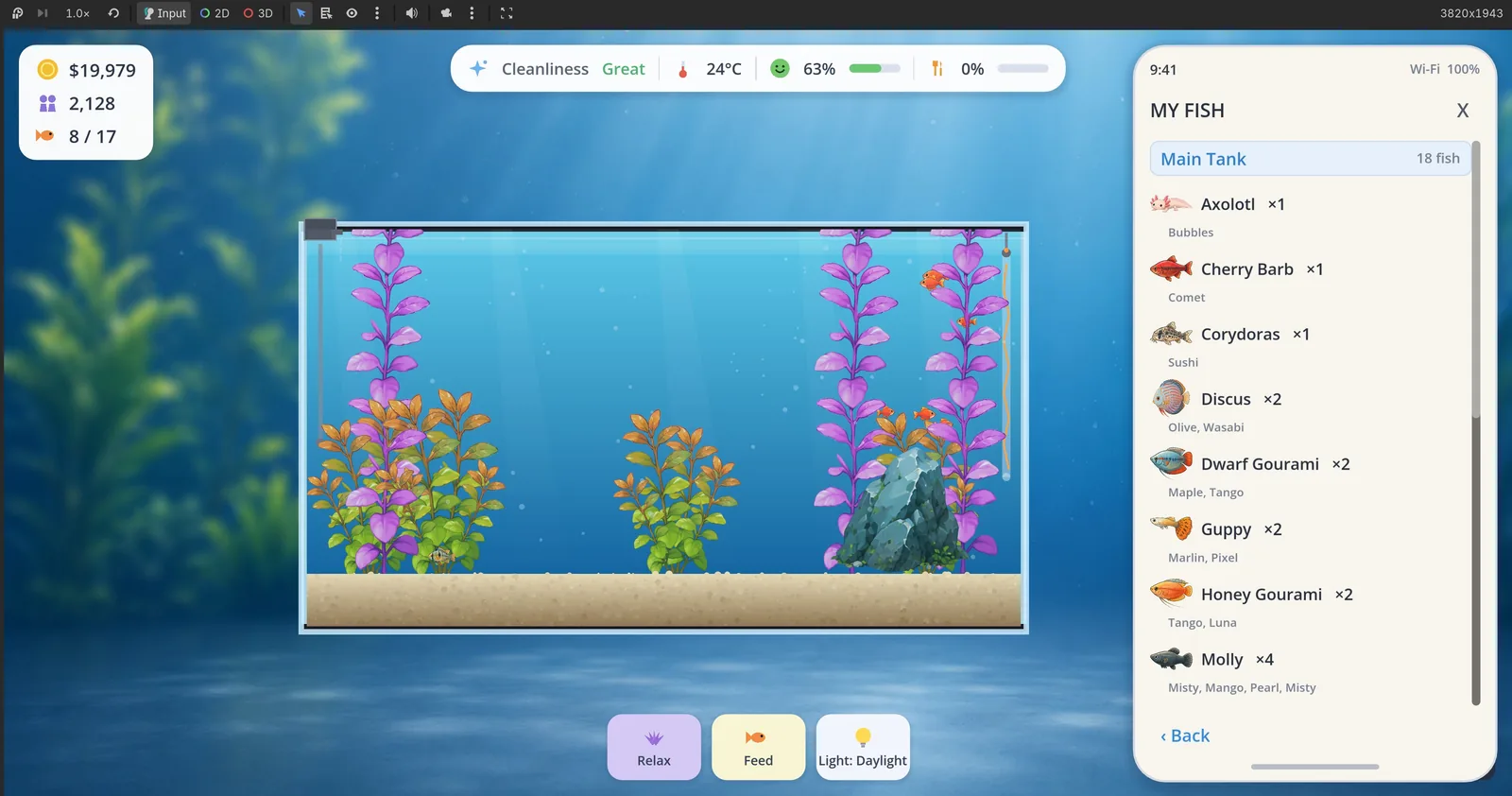Viewport: 1512px width, 796px height.
Task: Click the Cleanliness 'Great' status text
Action: (624, 69)
